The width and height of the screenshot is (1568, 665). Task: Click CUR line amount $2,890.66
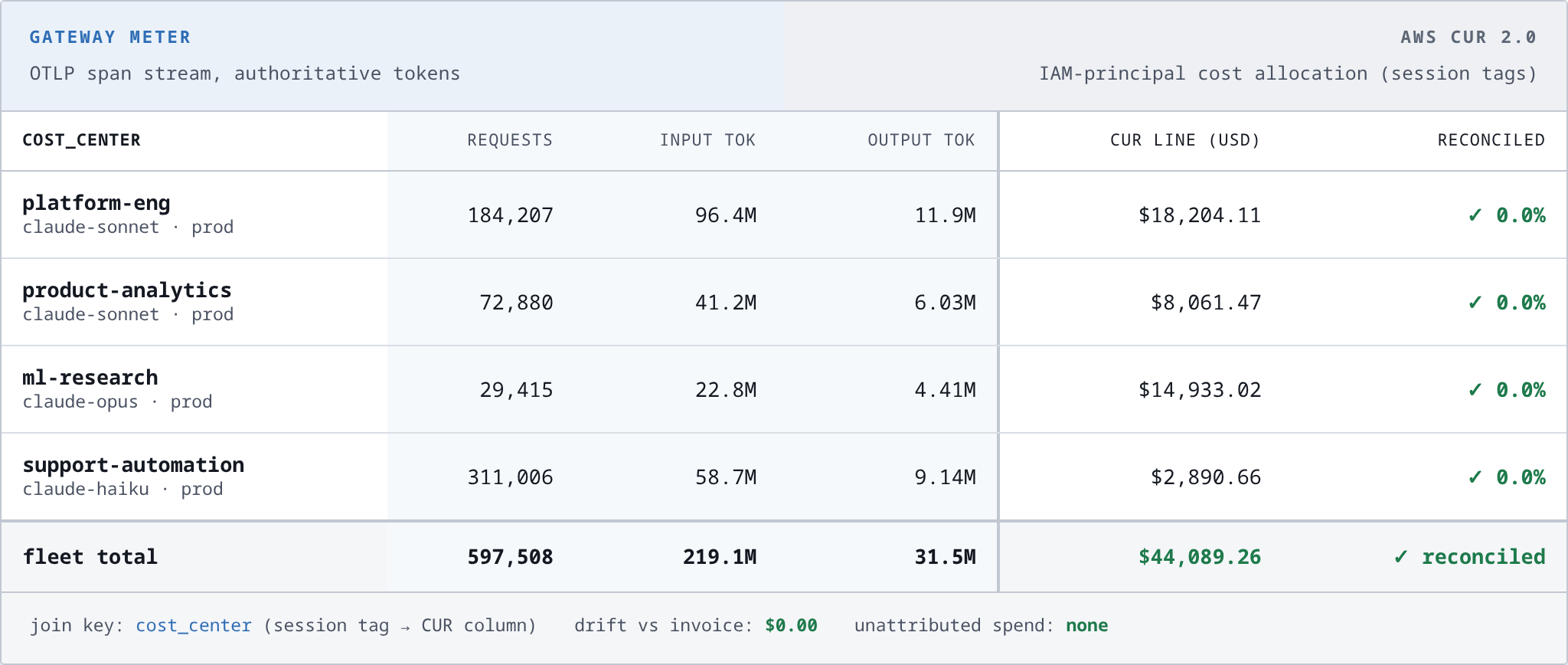[x=1206, y=477]
